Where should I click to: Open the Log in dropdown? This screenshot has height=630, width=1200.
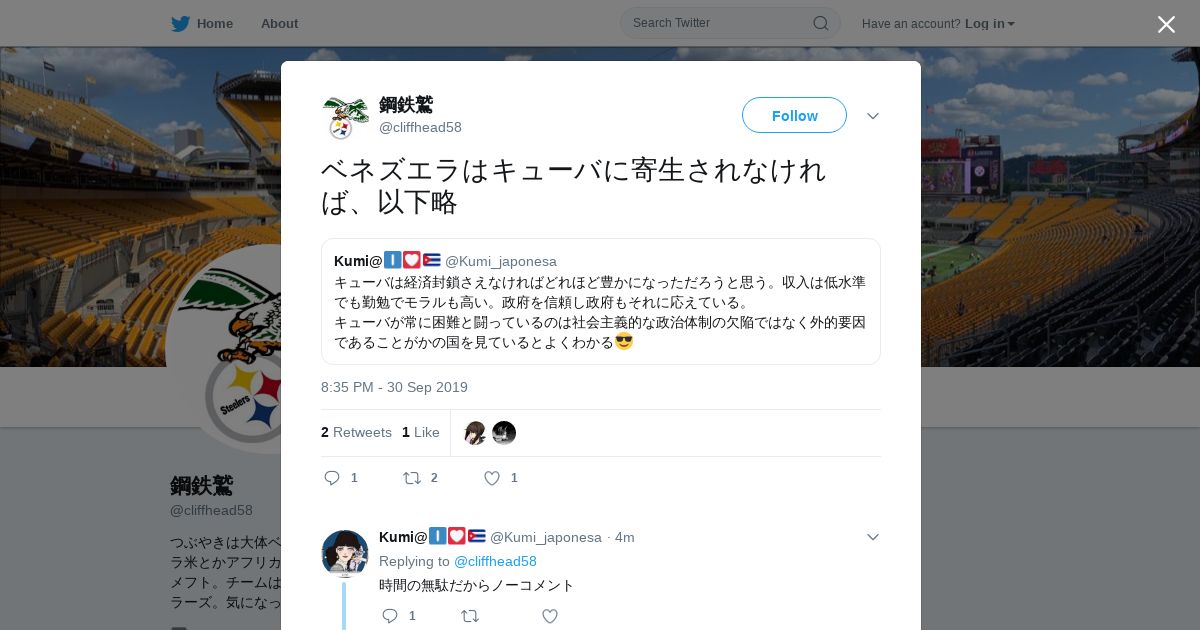pyautogui.click(x=989, y=23)
